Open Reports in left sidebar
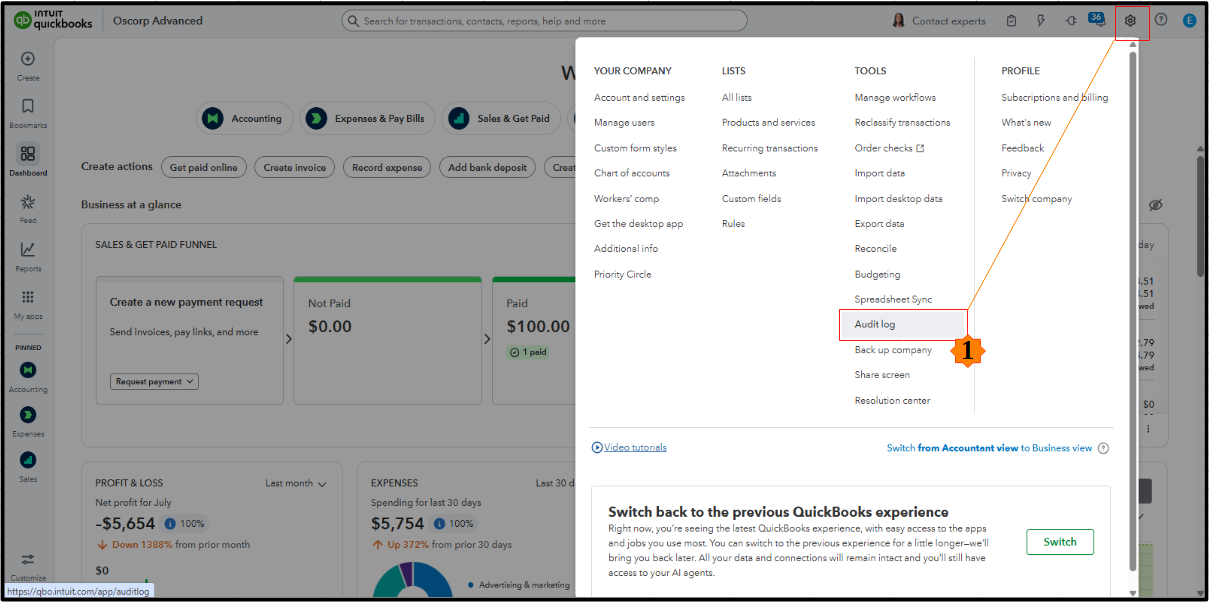 click(28, 249)
